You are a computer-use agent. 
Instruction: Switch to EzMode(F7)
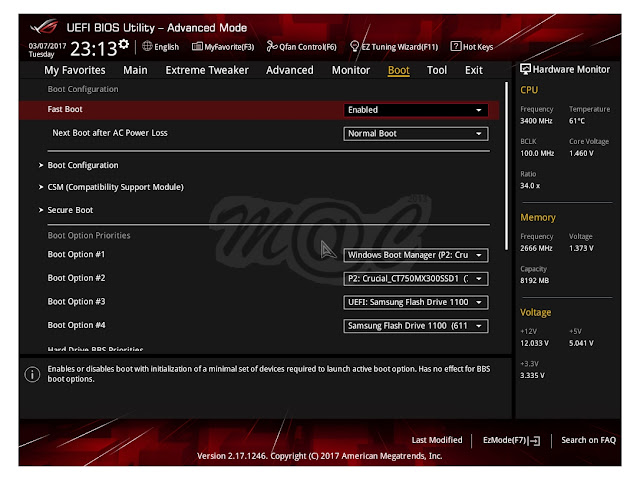click(x=505, y=440)
